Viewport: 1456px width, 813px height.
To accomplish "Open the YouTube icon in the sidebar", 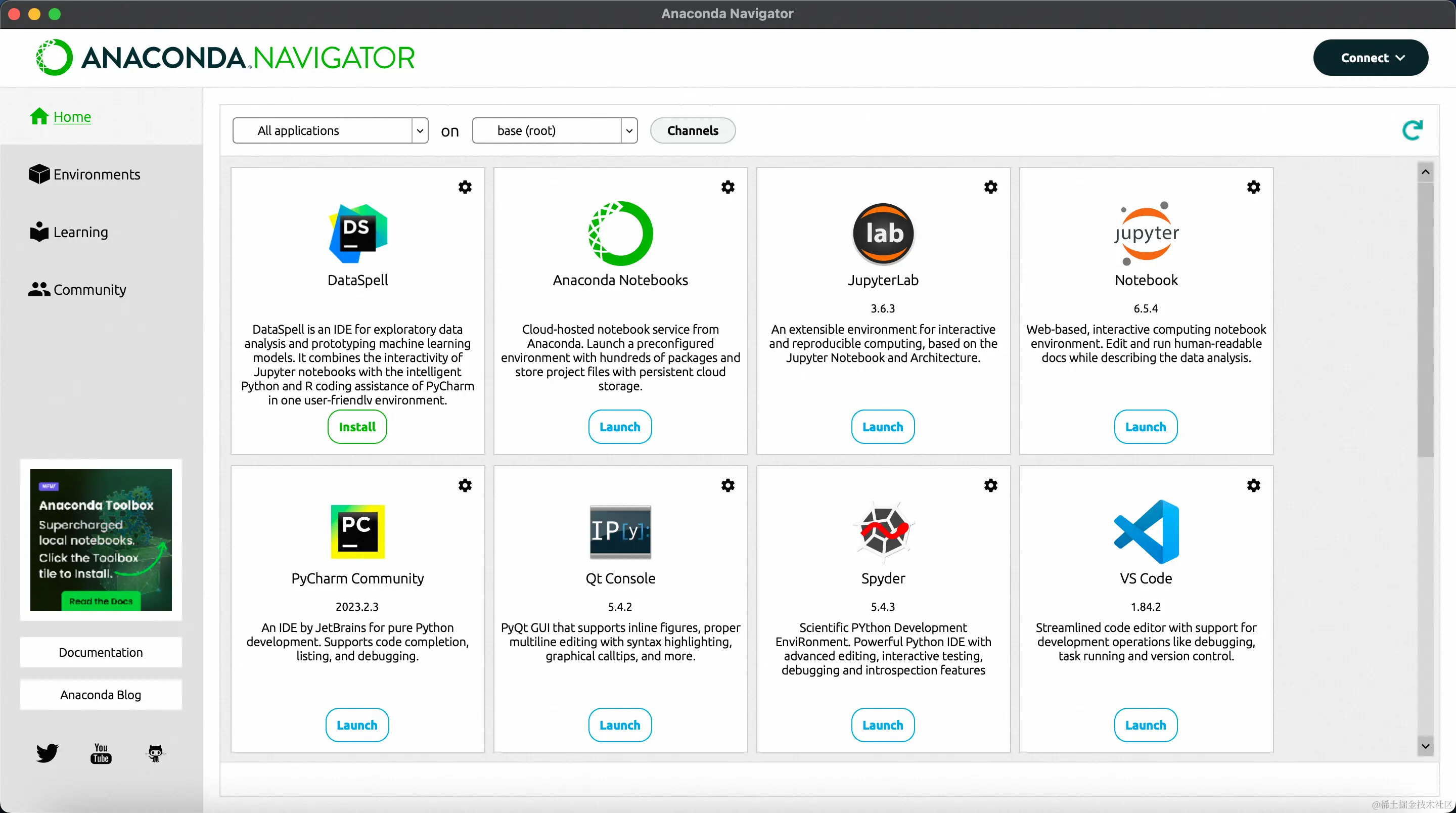I will pyautogui.click(x=101, y=752).
